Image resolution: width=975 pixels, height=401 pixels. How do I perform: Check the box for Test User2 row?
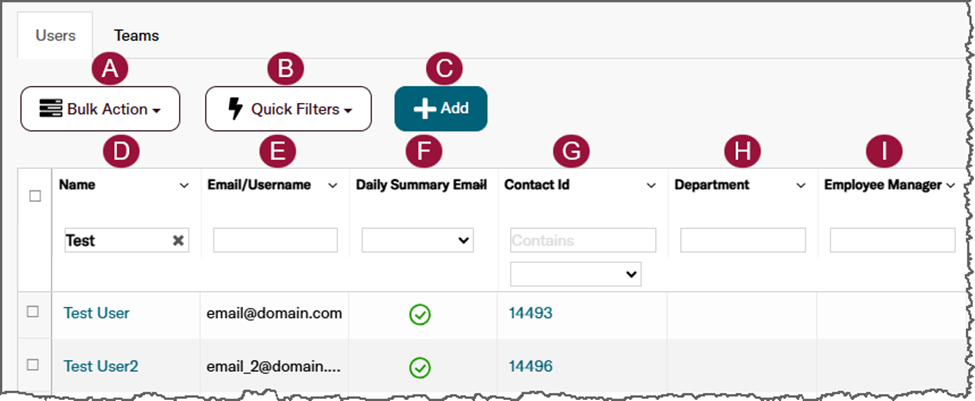(x=32, y=364)
